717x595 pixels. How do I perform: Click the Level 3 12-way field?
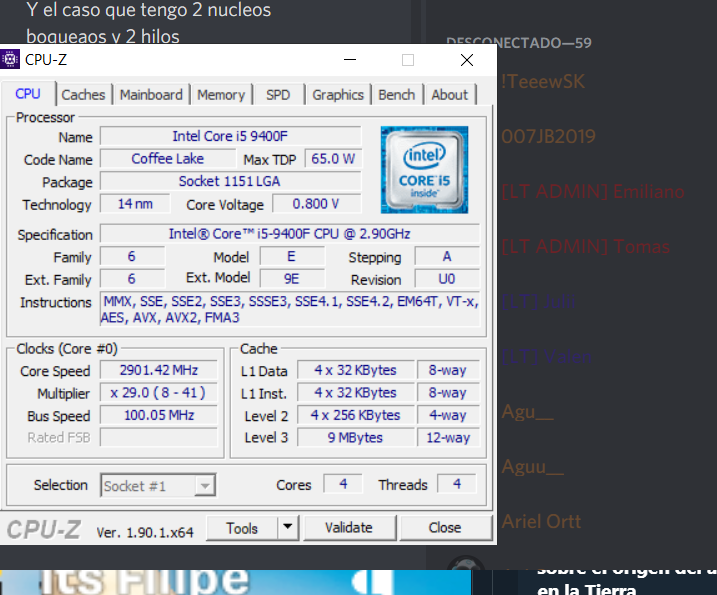(x=448, y=437)
